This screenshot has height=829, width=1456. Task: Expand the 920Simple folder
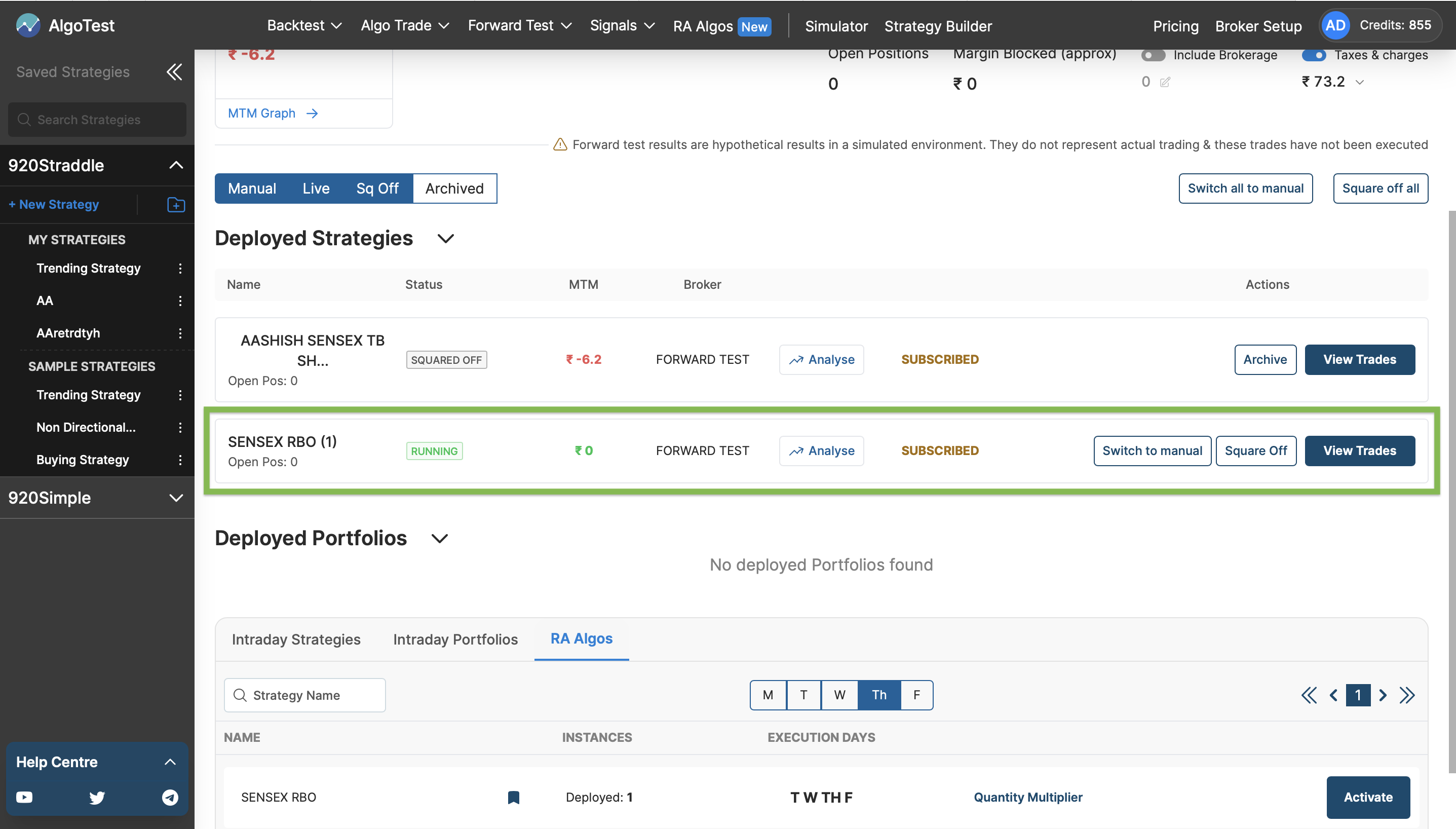[x=176, y=498]
